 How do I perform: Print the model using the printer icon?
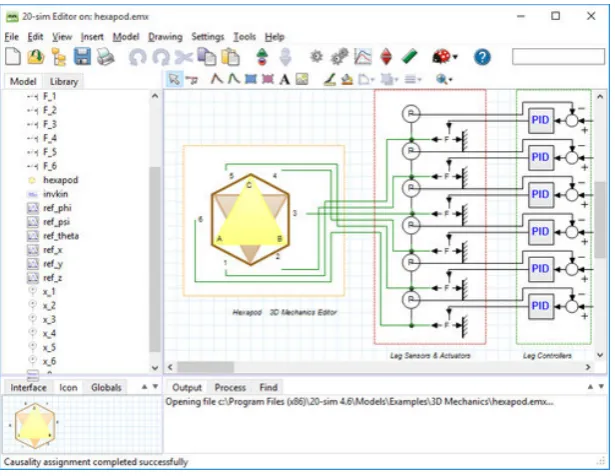pos(106,56)
